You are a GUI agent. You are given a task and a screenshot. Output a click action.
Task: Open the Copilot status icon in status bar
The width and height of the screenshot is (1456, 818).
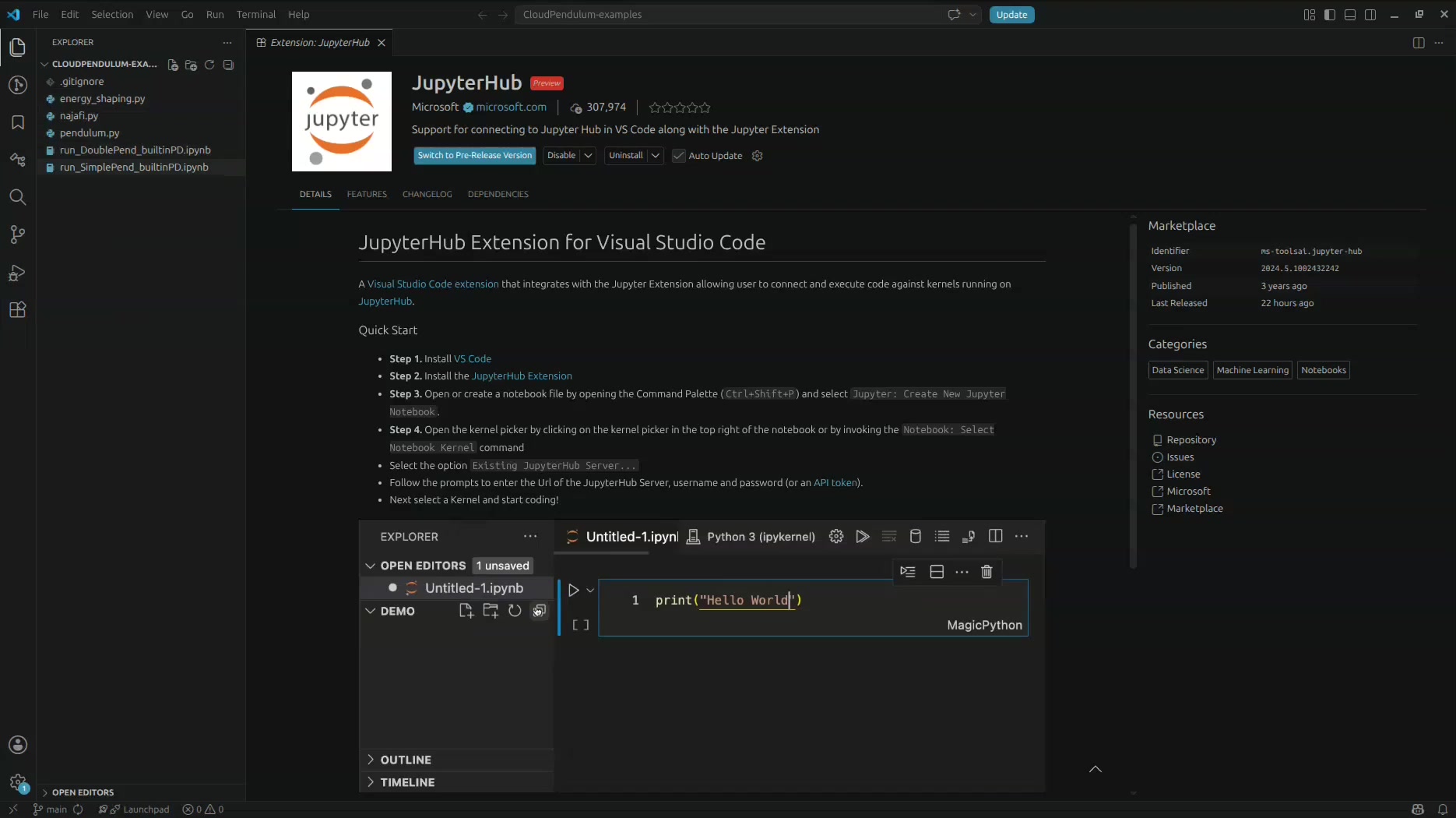coord(1418,809)
